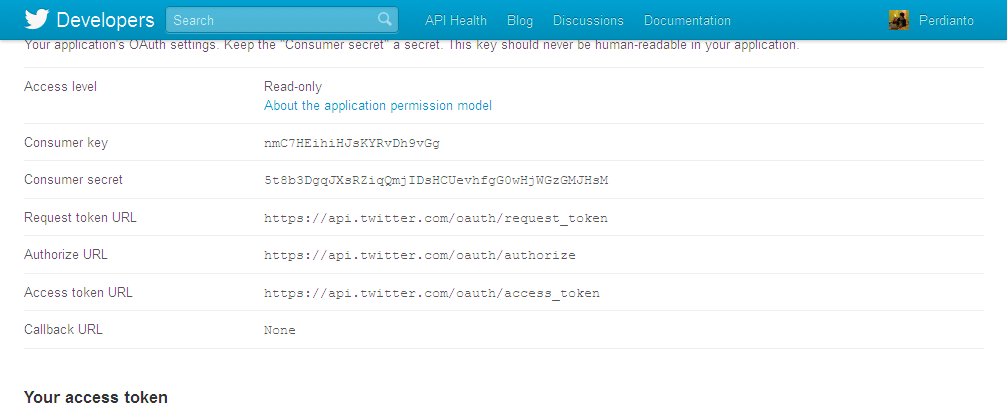Image resolution: width=1007 pixels, height=405 pixels.
Task: Click the Request token URL label
Action: pyautogui.click(x=80, y=218)
